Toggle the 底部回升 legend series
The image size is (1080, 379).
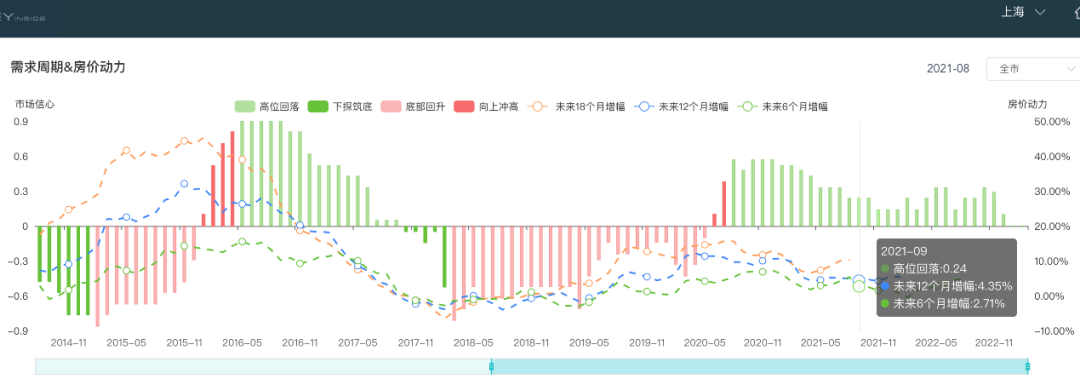coord(413,107)
